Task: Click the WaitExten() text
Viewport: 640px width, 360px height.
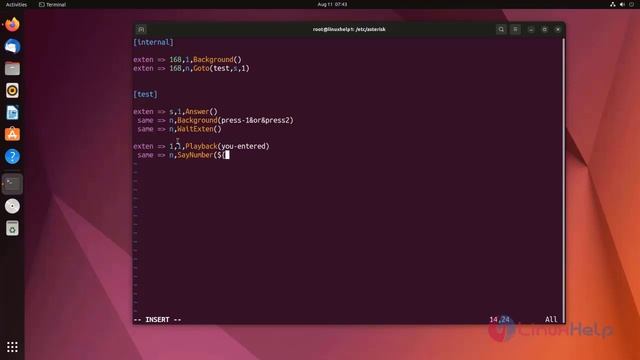Action: [199, 129]
